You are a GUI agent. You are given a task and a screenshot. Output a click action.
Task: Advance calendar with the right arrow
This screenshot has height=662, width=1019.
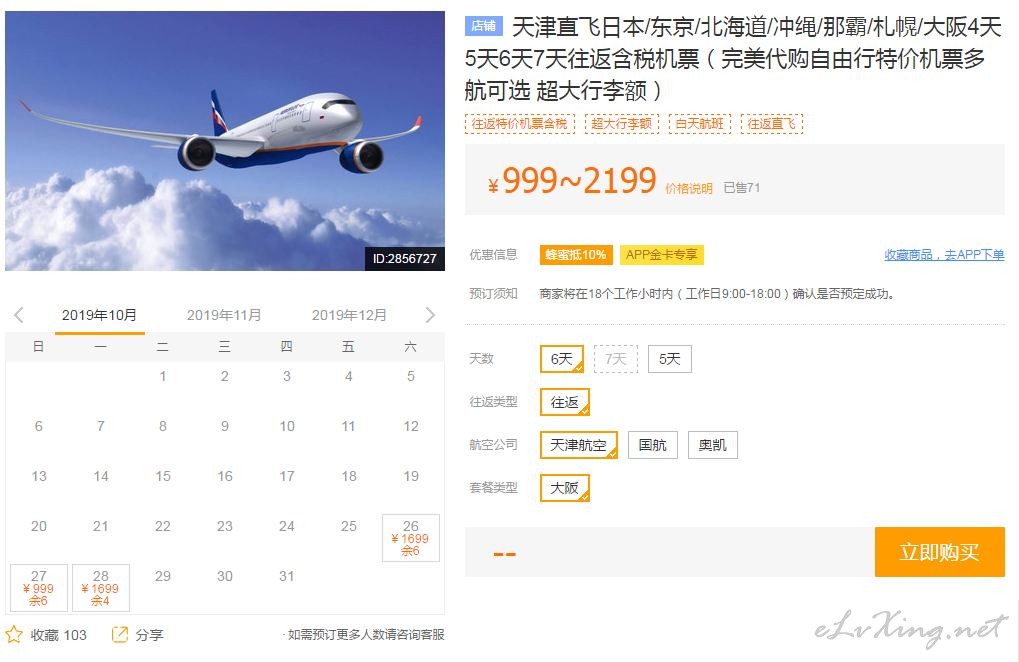(430, 315)
